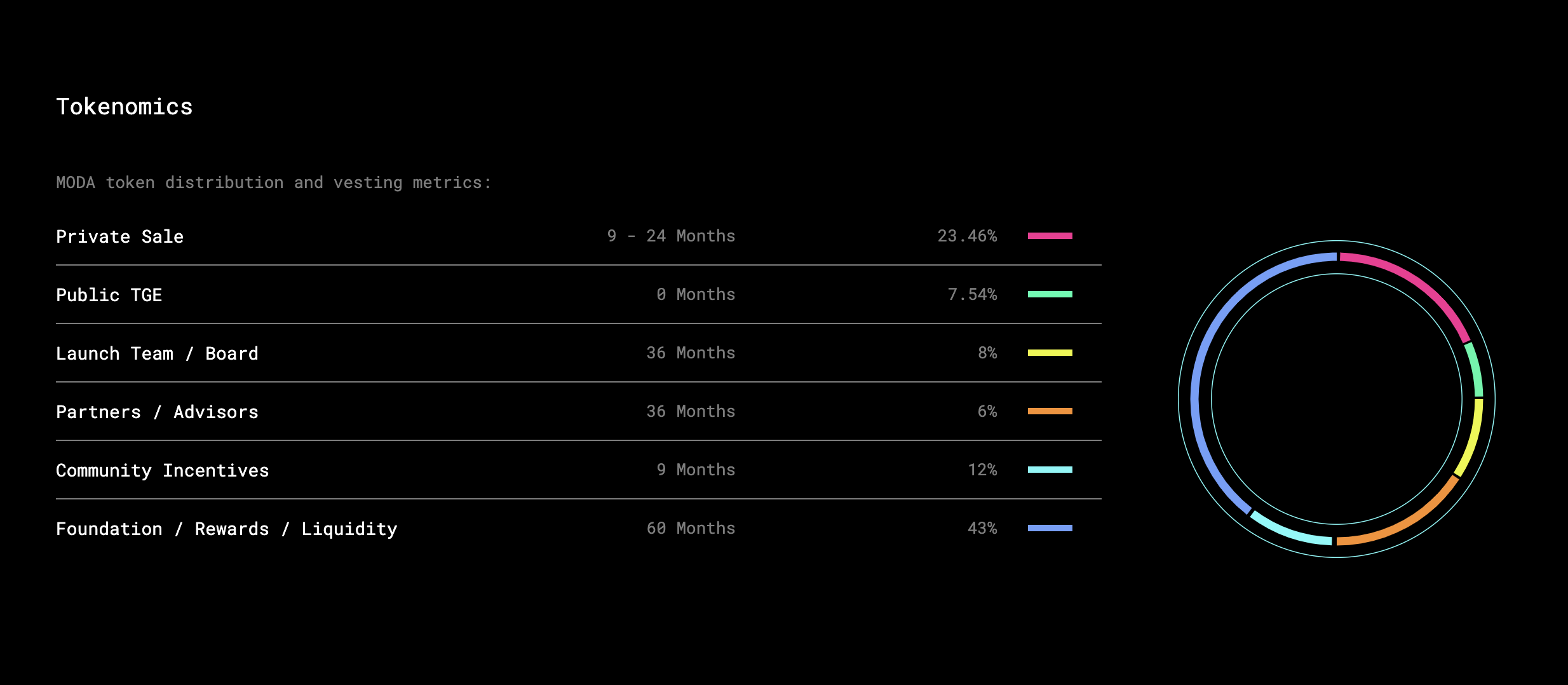Click the 23.46% percentage value
Screen dimensions: 1568x685
(967, 236)
